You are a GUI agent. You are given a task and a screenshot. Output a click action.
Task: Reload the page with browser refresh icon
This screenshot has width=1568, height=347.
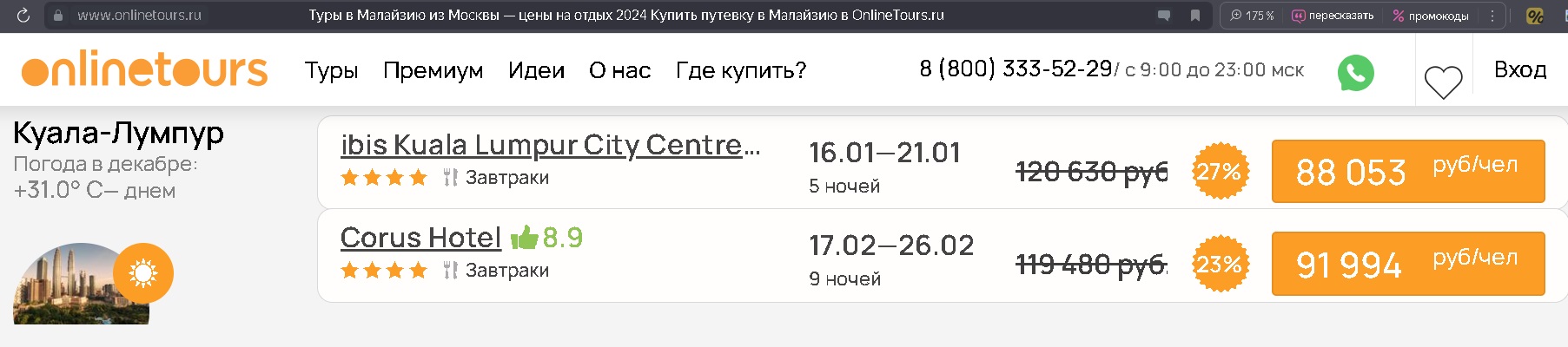tap(23, 15)
